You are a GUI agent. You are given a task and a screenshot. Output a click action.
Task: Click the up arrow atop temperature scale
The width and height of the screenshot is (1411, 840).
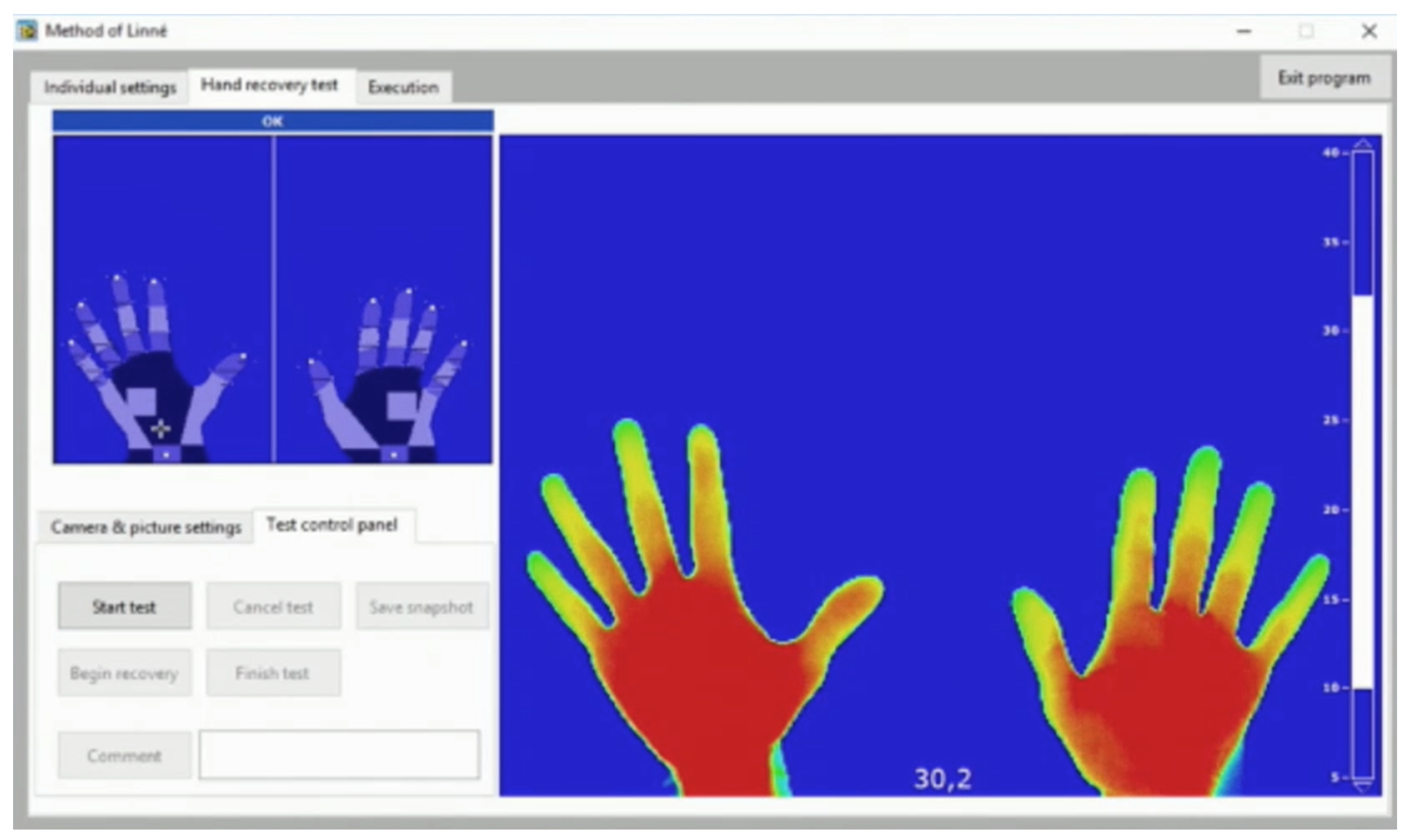point(1363,143)
